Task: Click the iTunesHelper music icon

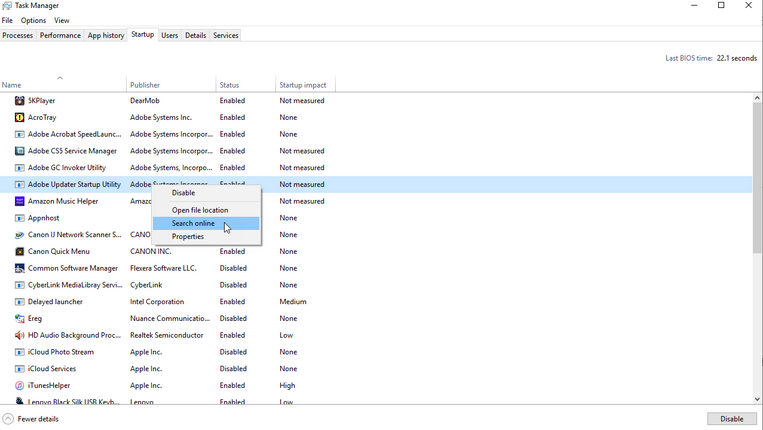Action: pos(19,386)
